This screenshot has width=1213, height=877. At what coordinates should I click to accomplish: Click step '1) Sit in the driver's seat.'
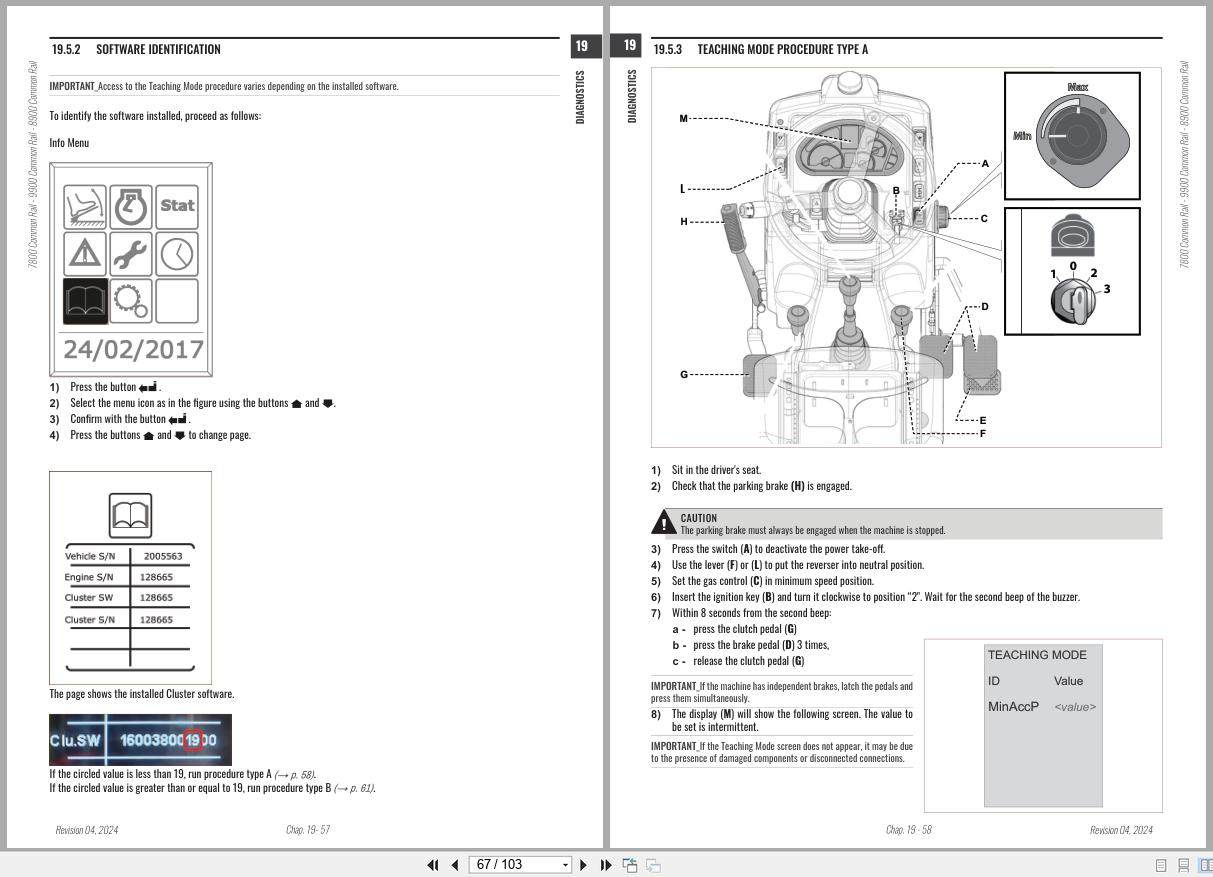coord(706,470)
